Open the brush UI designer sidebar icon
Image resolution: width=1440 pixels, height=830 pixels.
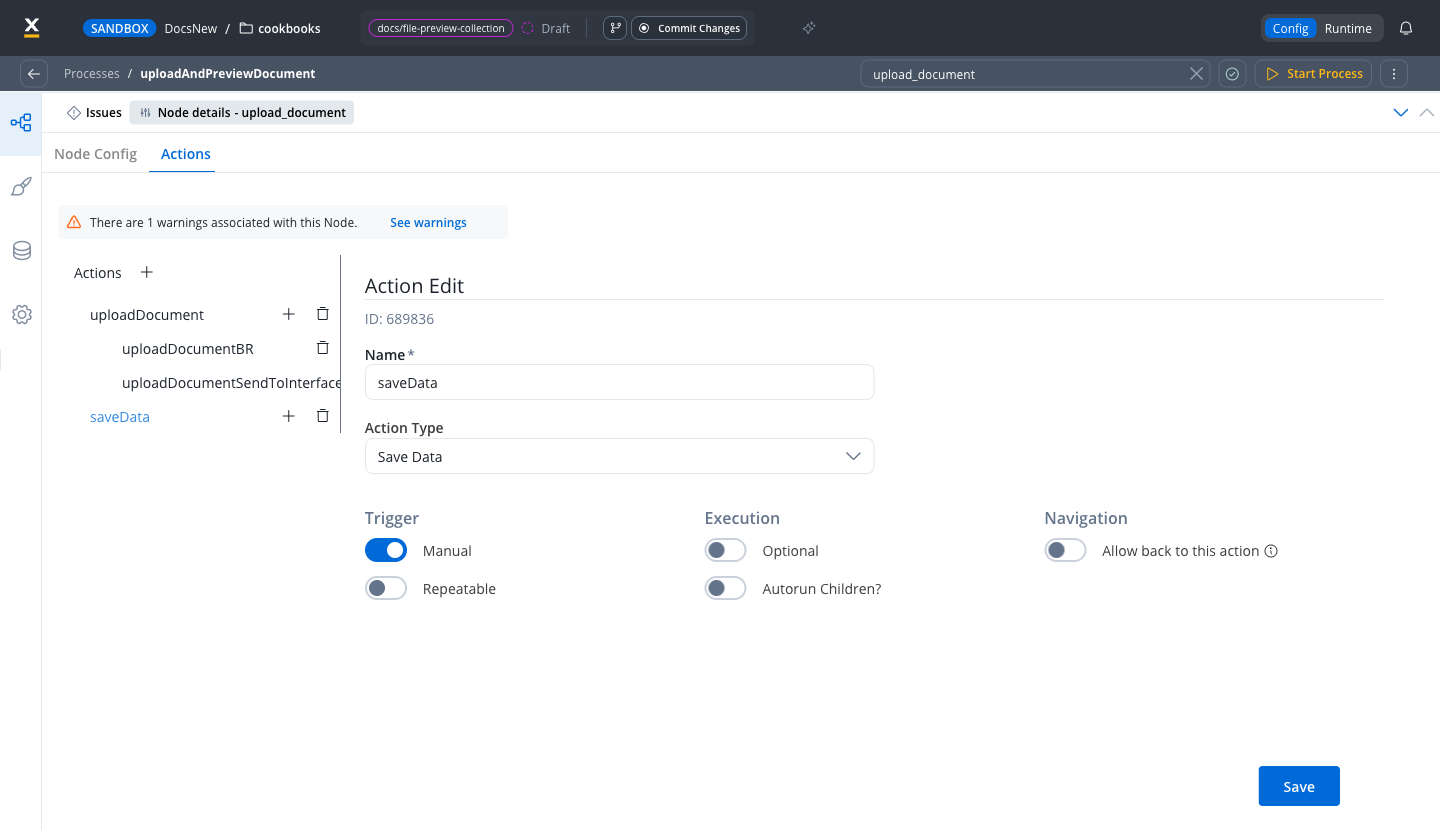click(21, 187)
